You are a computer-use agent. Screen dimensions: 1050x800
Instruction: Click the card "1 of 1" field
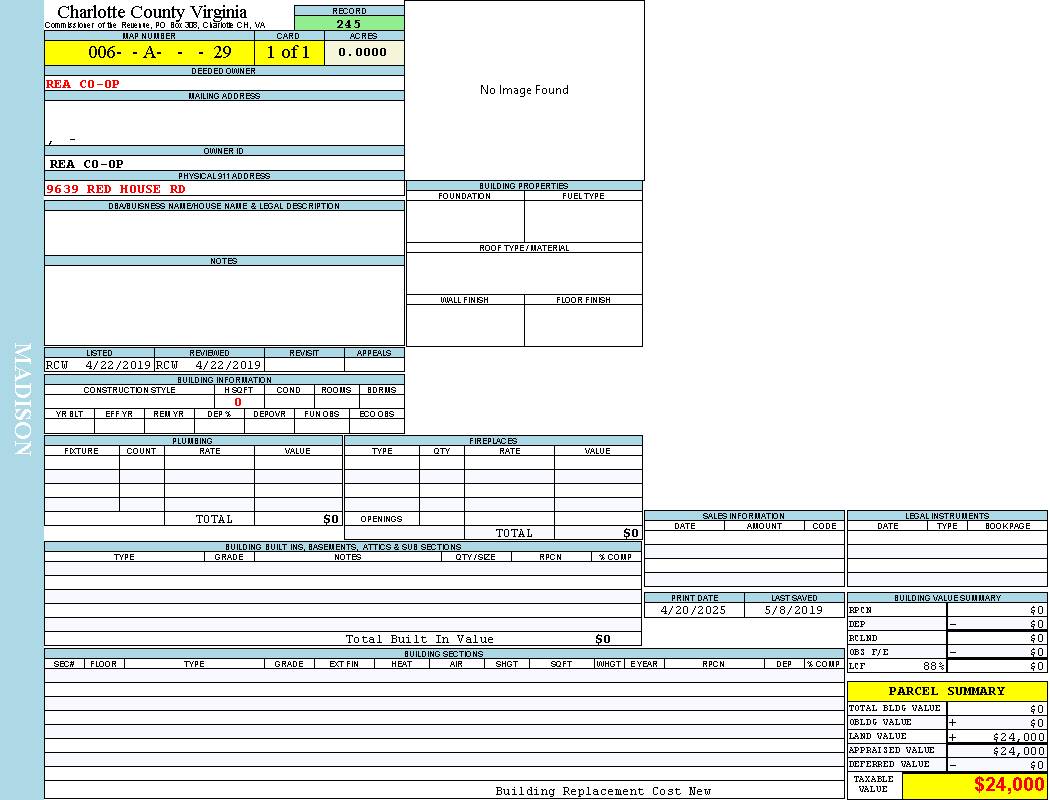point(288,53)
